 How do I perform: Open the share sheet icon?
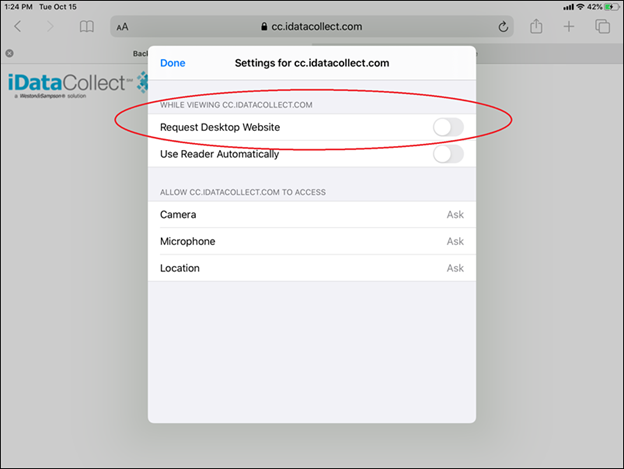[536, 26]
